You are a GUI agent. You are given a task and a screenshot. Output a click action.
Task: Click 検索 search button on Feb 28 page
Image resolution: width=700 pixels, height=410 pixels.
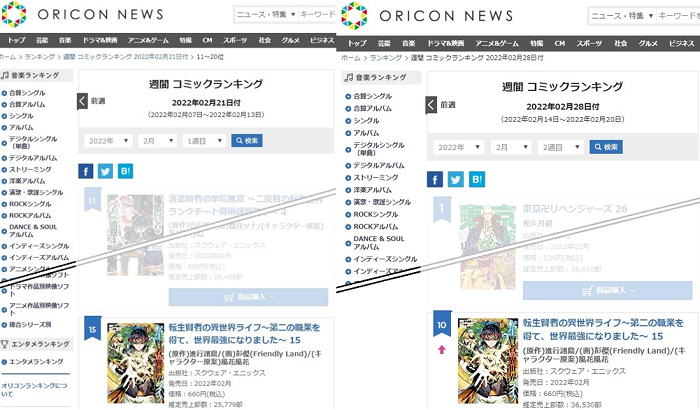606,147
